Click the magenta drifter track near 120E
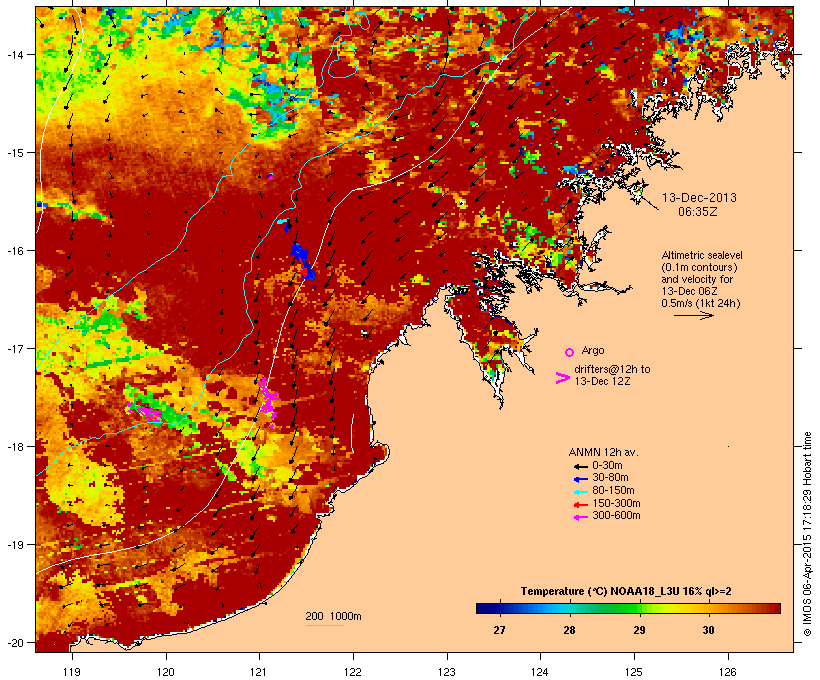820x680 pixels. click(x=145, y=412)
